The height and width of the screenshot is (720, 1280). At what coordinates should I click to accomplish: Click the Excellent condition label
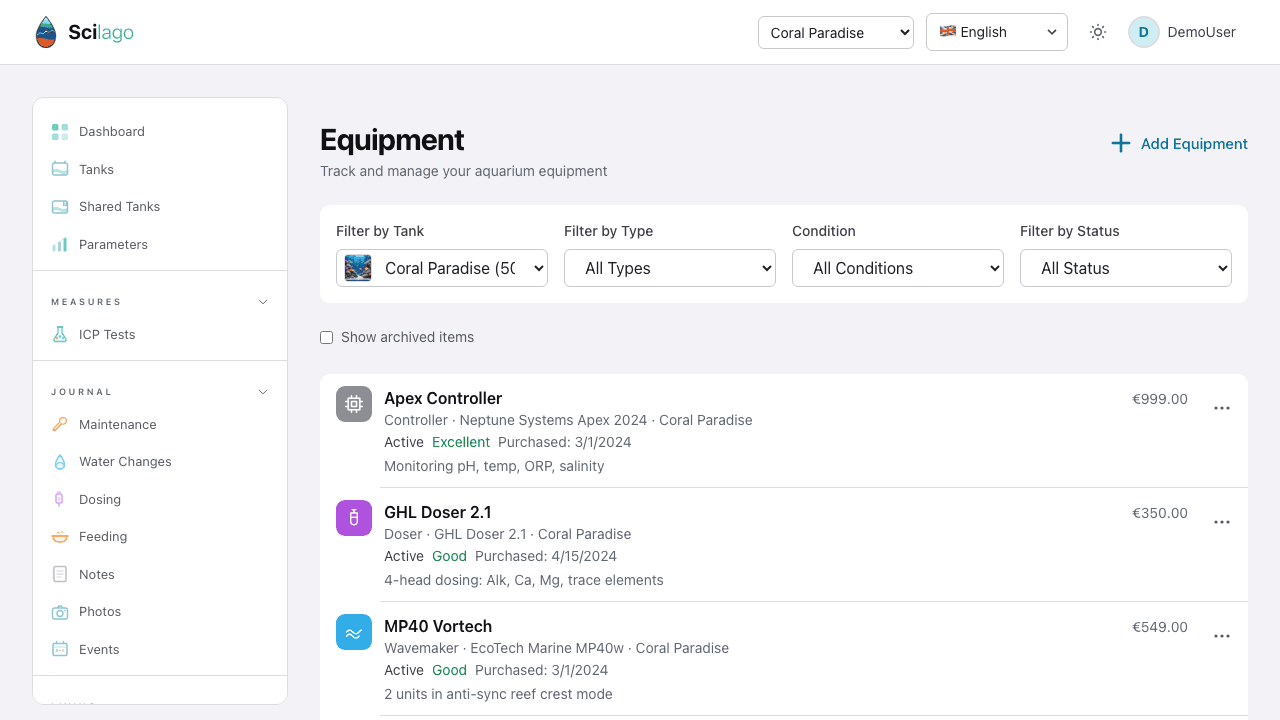(461, 442)
